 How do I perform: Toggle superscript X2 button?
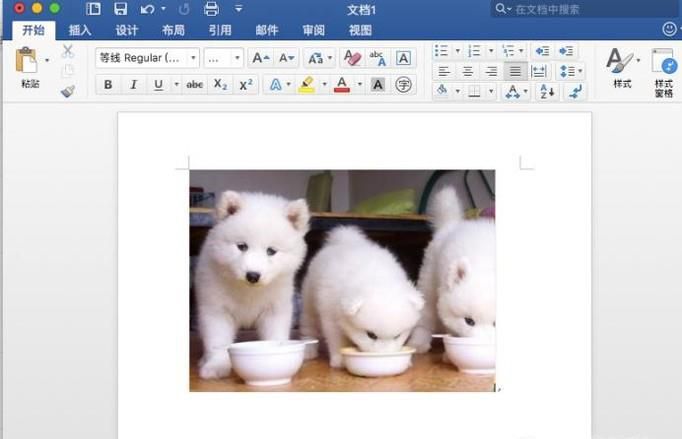coord(246,84)
